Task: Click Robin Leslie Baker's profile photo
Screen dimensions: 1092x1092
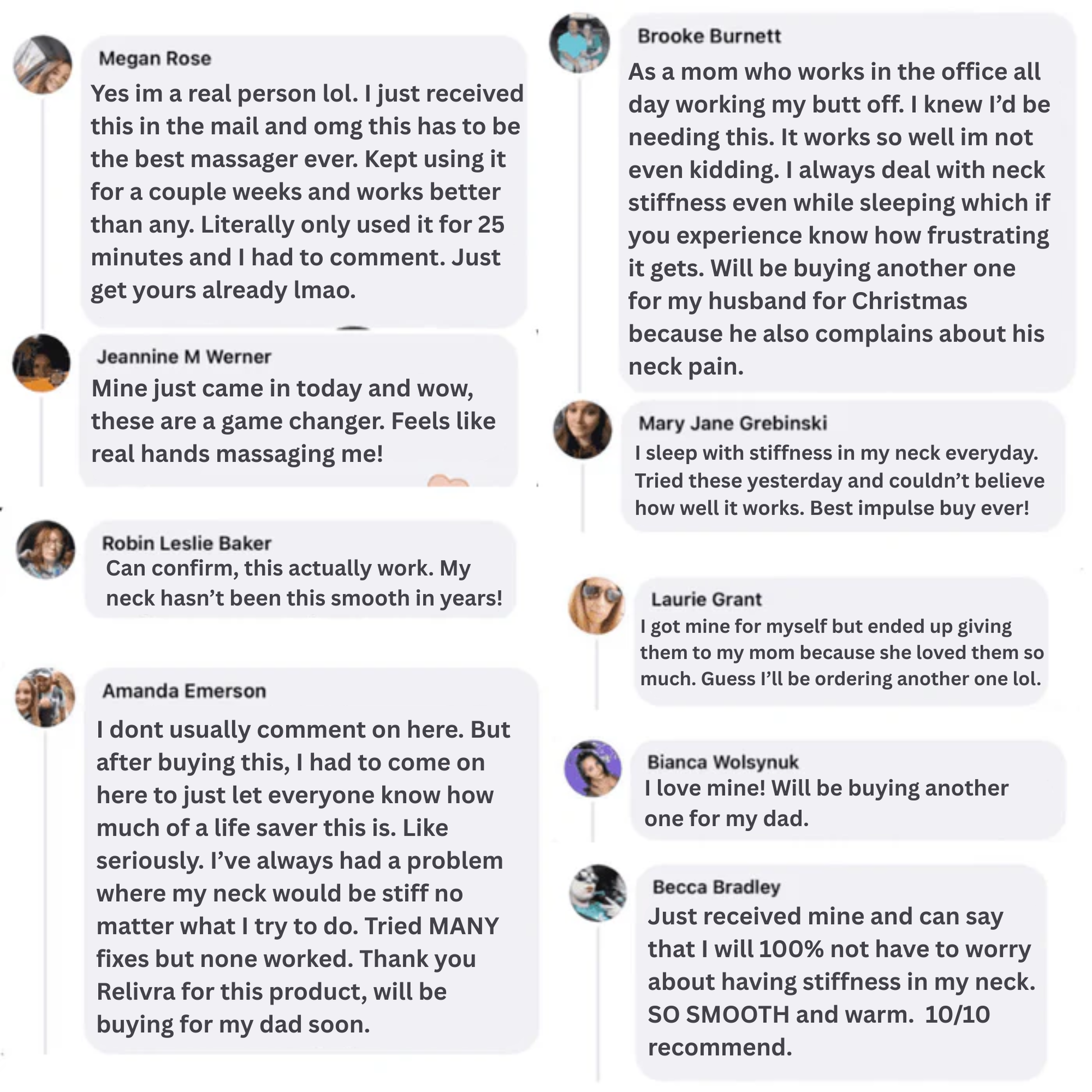Action: coord(46,549)
